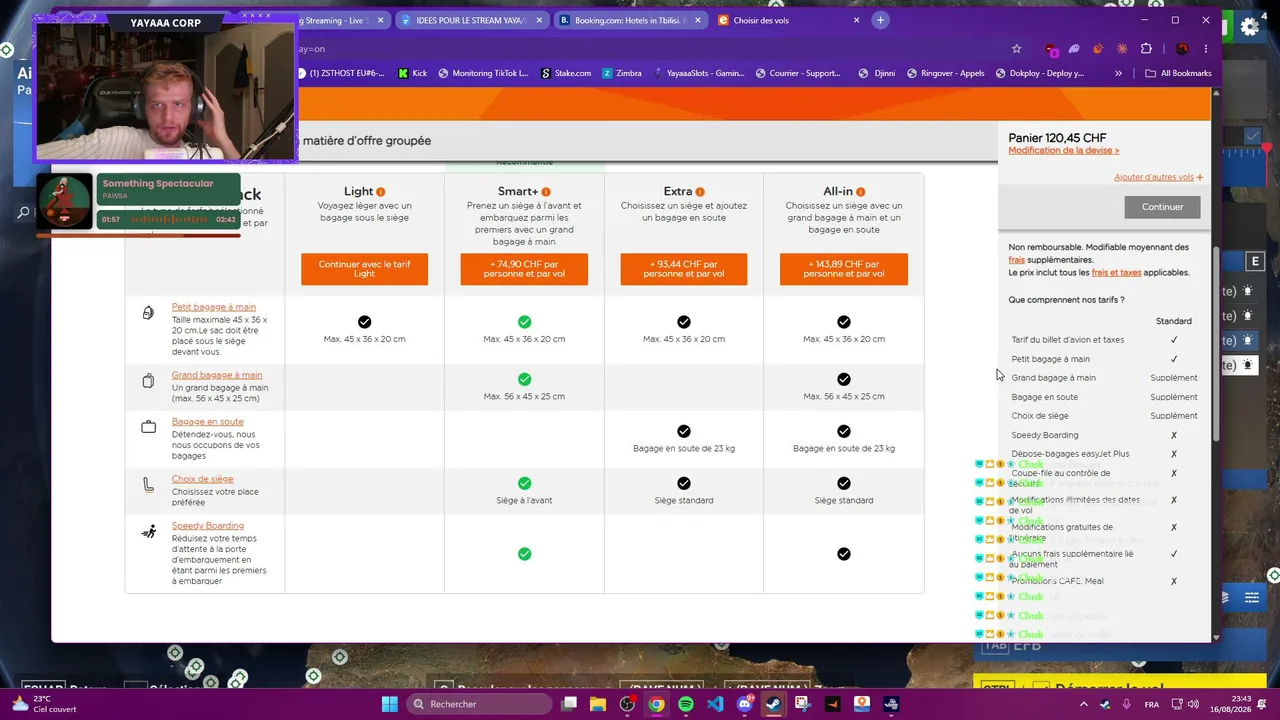Open Zimbra bookmark
Screen dimensions: 1280x720
click(x=622, y=73)
